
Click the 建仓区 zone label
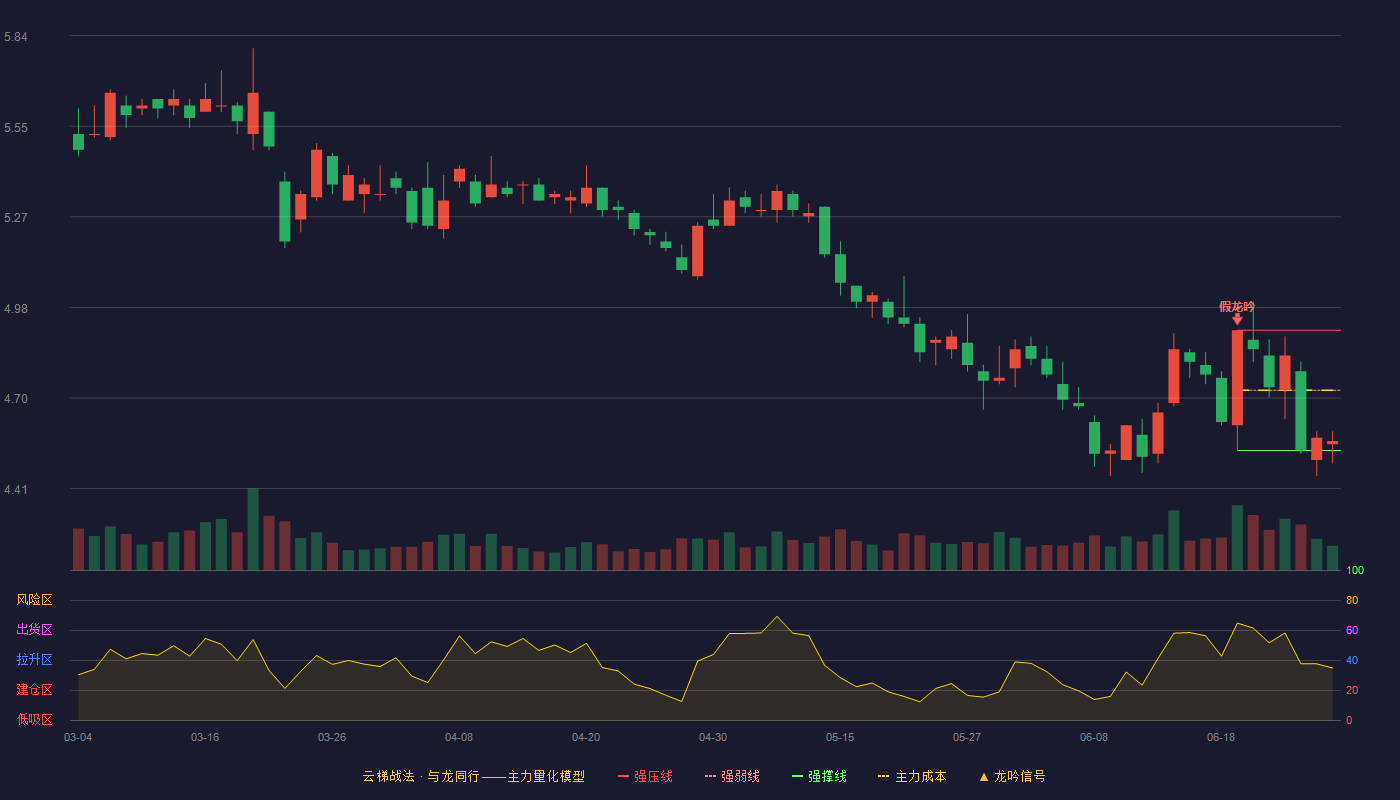click(34, 690)
